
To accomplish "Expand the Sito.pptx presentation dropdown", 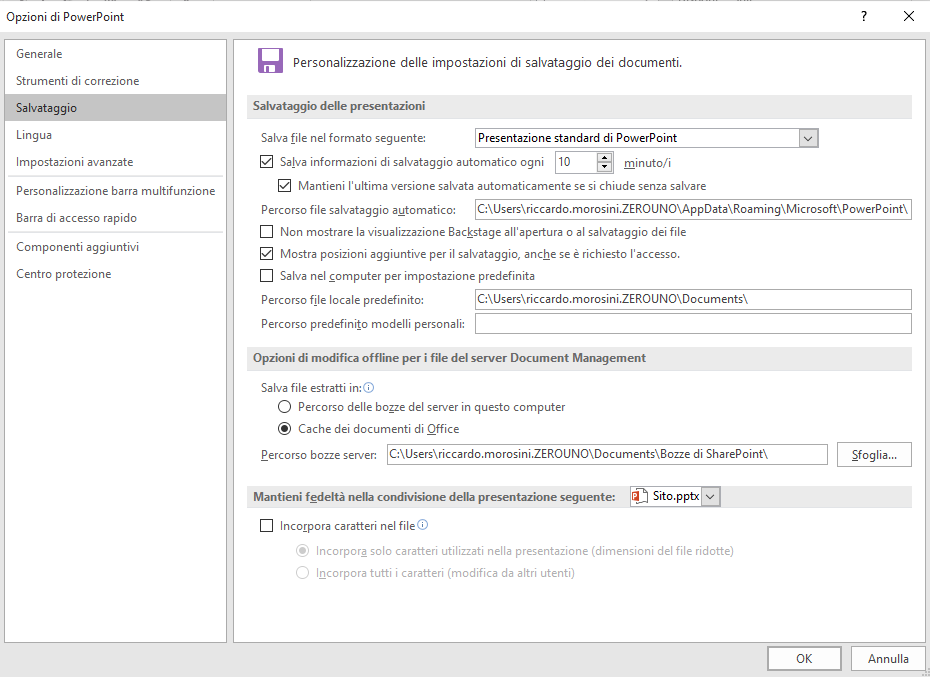I will 711,497.
